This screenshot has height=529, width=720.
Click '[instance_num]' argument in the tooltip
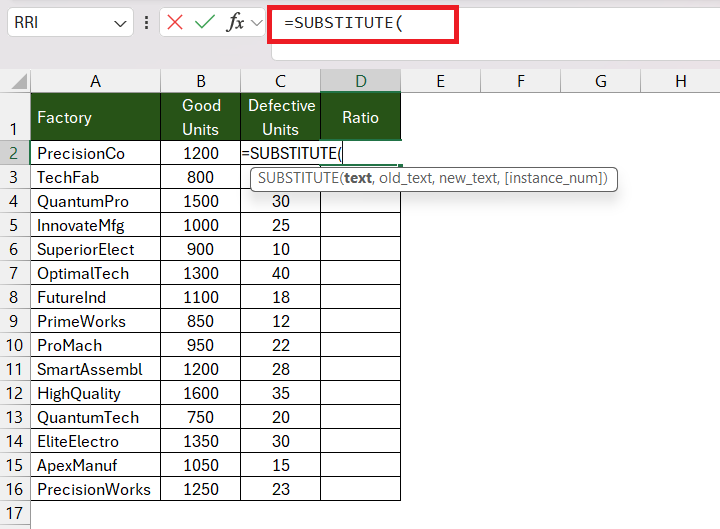[x=553, y=178]
